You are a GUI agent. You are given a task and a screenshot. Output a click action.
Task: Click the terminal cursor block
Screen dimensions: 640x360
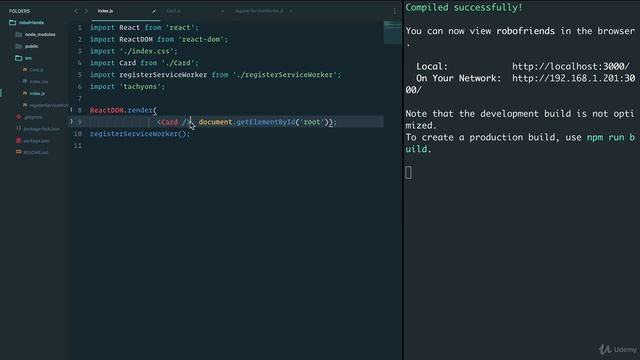(409, 173)
